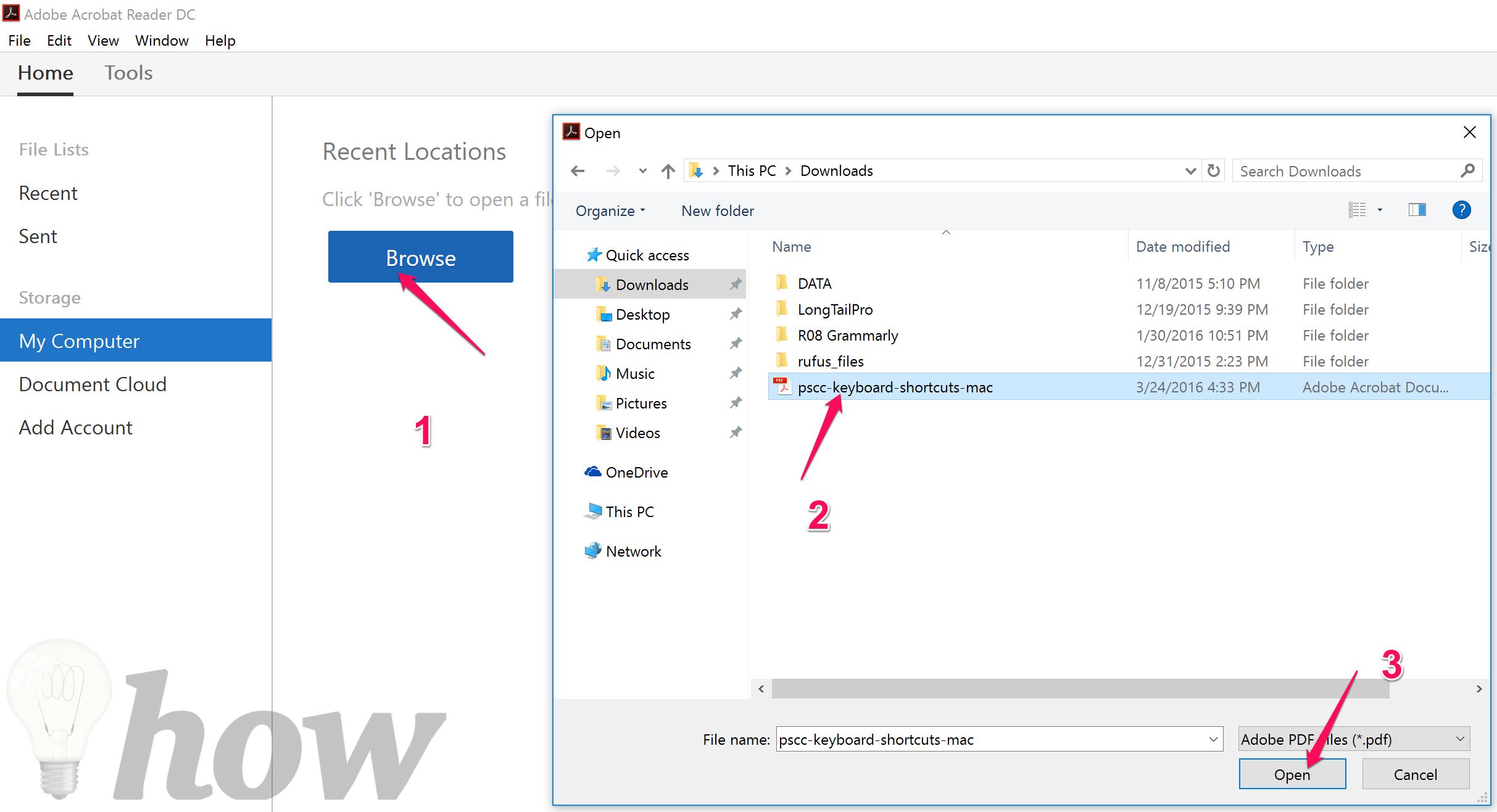Click pin icon next to Music
Image resolution: width=1497 pixels, height=812 pixels.
pyautogui.click(x=736, y=373)
